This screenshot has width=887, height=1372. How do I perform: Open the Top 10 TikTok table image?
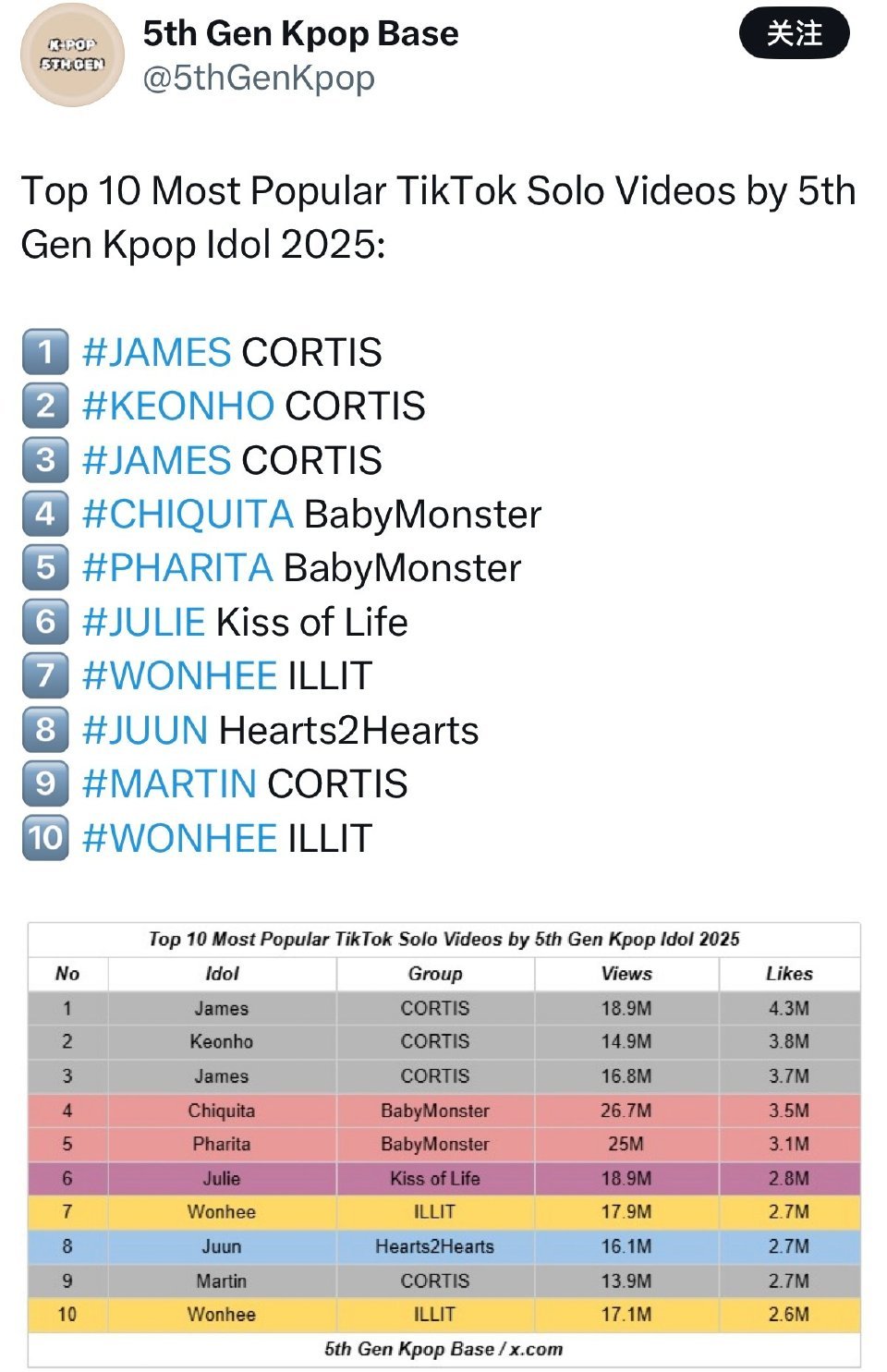pyautogui.click(x=443, y=1145)
